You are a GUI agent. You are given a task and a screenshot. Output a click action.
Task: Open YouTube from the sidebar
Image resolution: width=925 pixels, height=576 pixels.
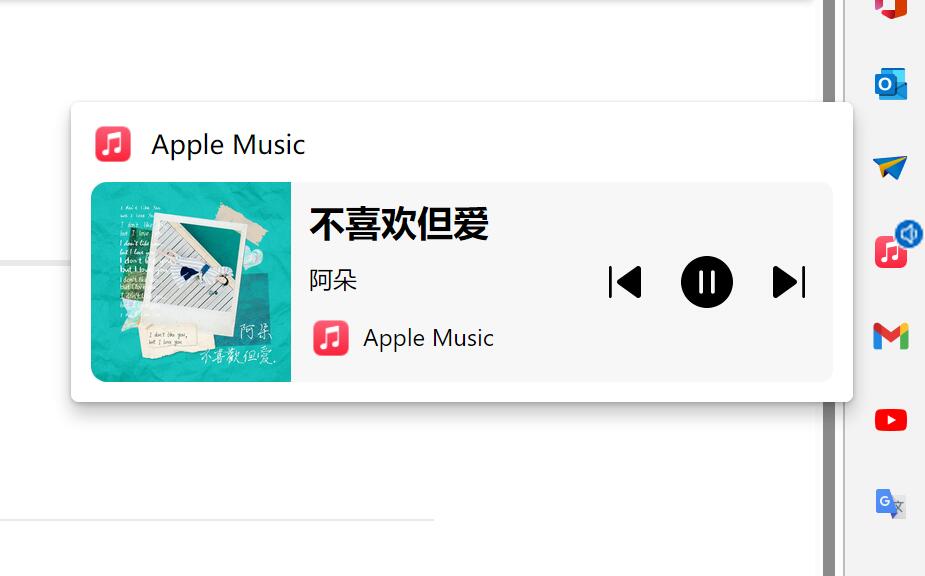click(x=890, y=420)
